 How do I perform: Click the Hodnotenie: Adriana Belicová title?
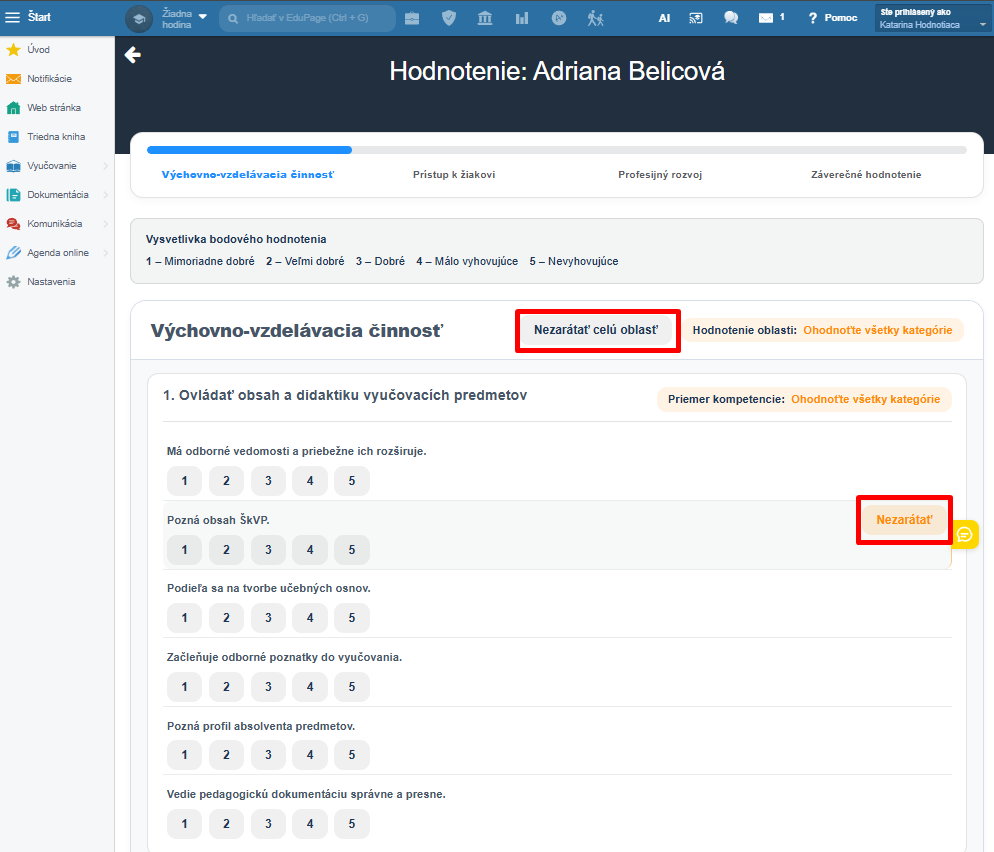point(557,71)
